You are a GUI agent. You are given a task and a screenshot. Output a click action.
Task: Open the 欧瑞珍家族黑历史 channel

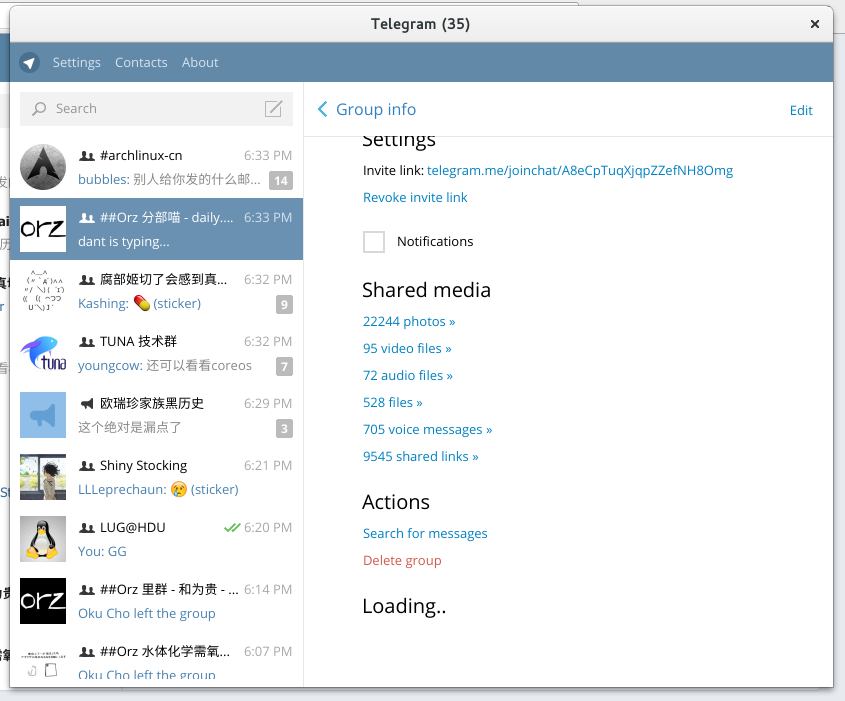(x=156, y=415)
